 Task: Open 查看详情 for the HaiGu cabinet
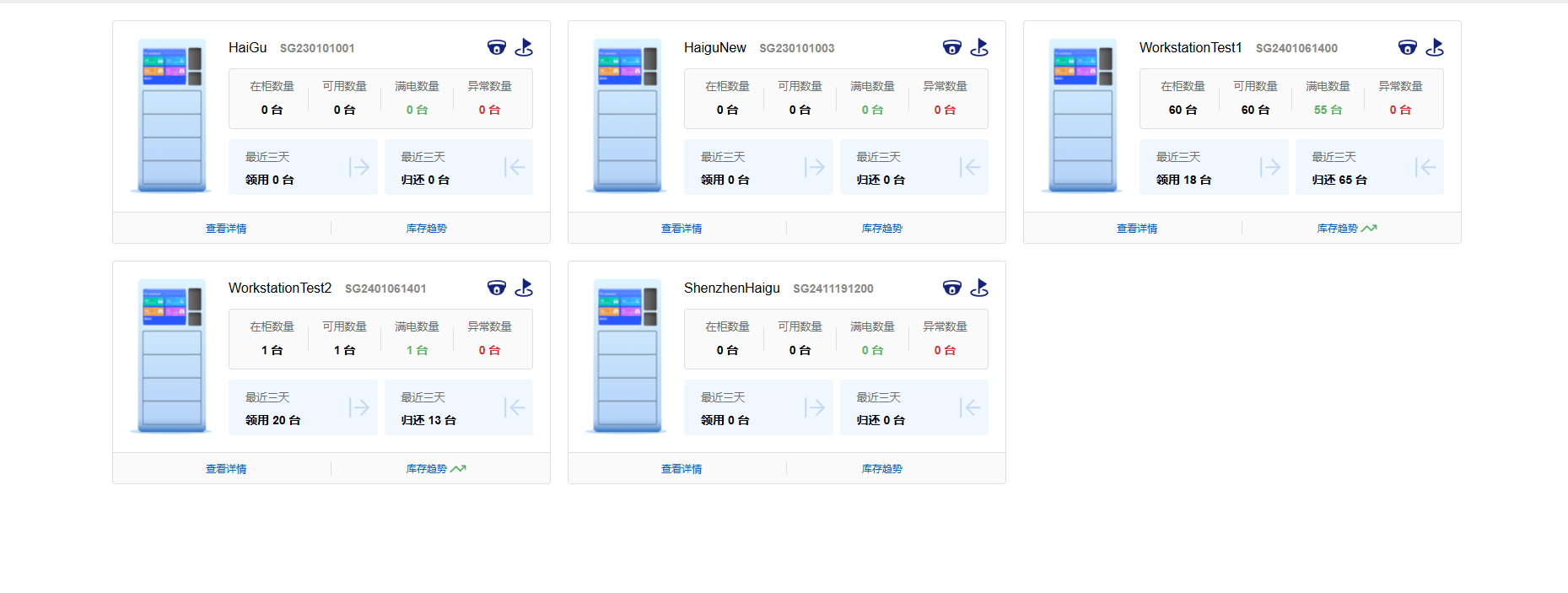tap(226, 229)
